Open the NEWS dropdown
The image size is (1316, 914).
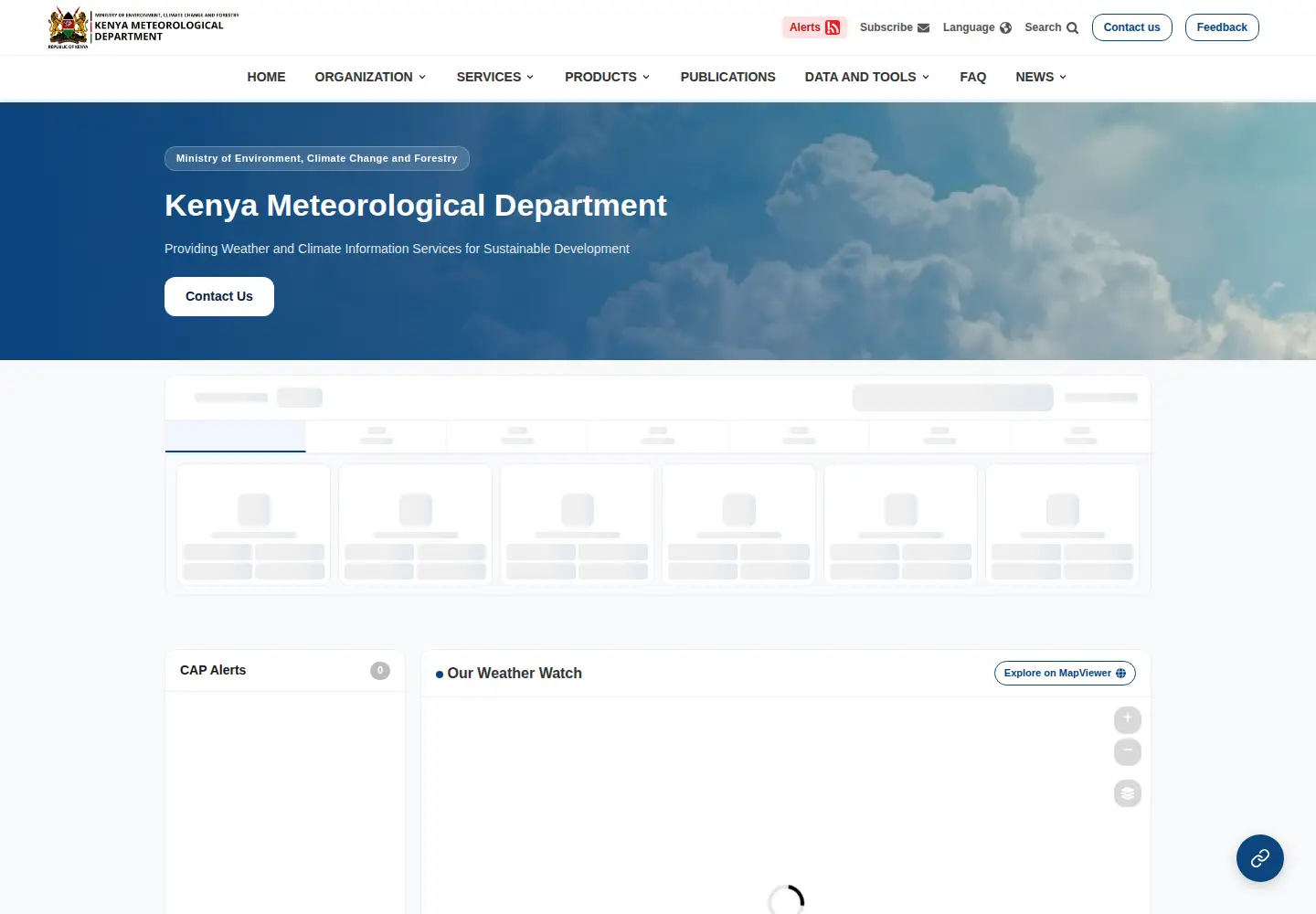(1041, 77)
